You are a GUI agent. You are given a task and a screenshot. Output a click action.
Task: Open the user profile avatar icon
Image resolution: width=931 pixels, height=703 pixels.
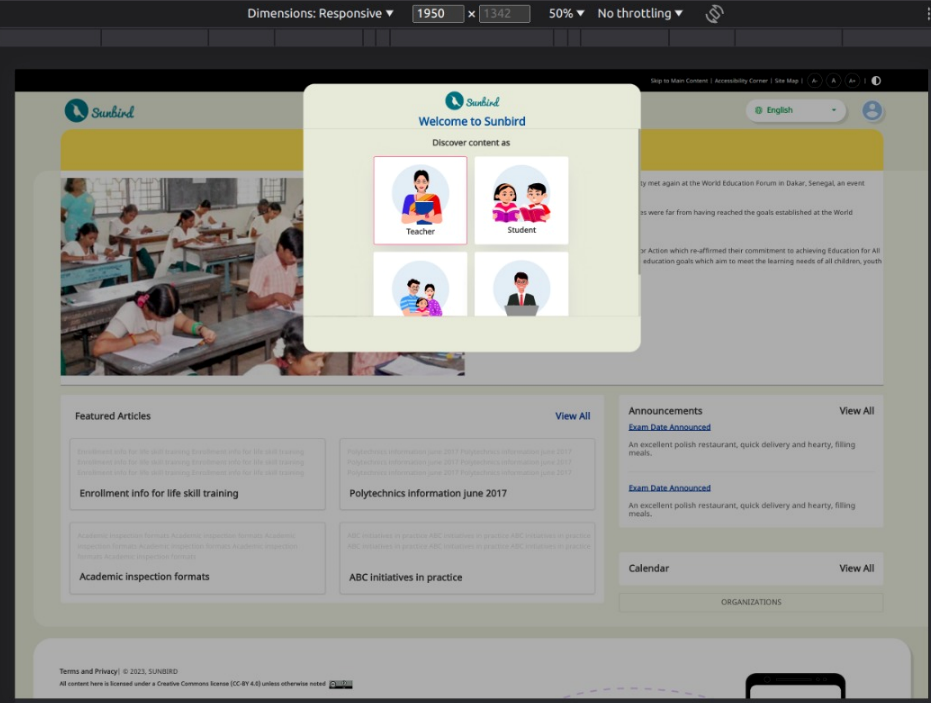(872, 111)
